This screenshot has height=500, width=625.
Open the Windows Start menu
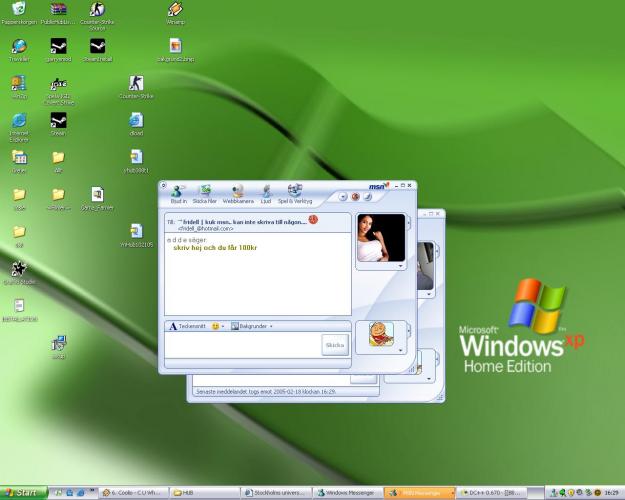[x=22, y=493]
